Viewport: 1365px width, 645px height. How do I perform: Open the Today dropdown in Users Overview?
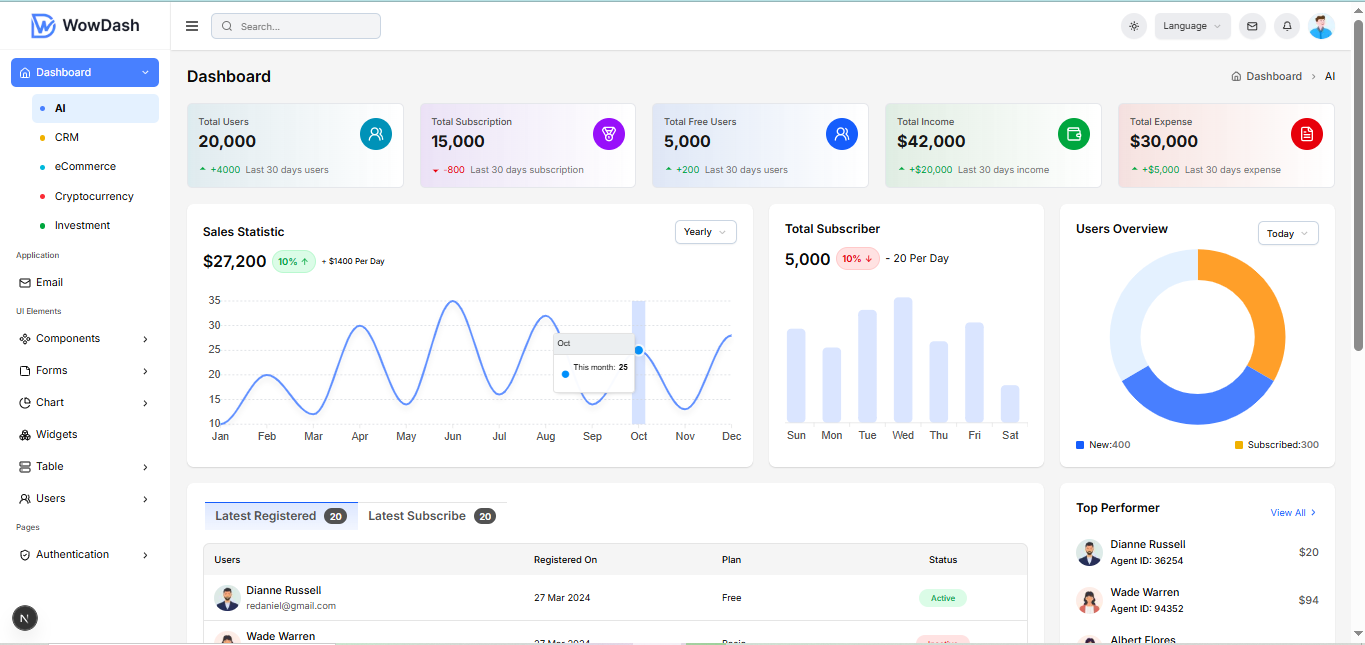(1288, 233)
